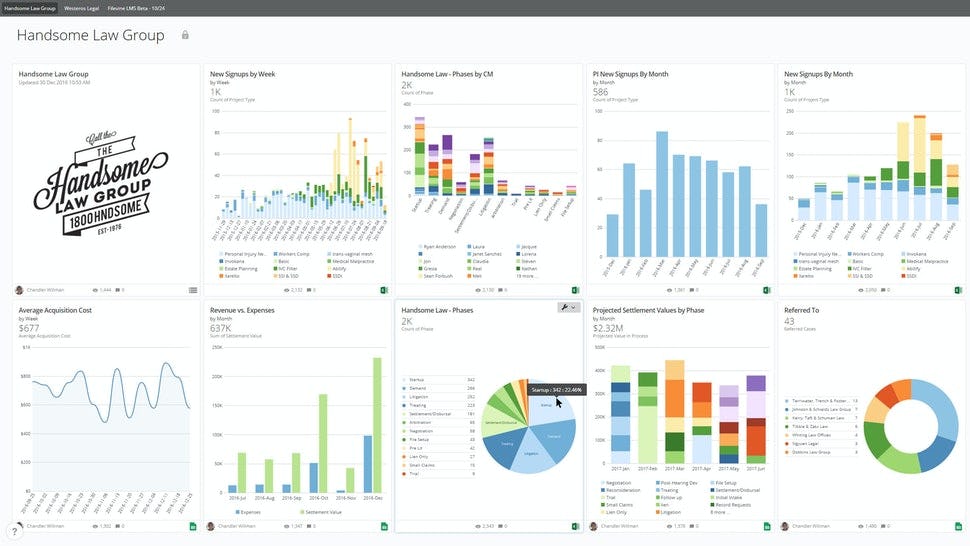The height and width of the screenshot is (546, 970).
Task: Click the Litigation row in the Phases pie legend
Action: click(x=439, y=397)
